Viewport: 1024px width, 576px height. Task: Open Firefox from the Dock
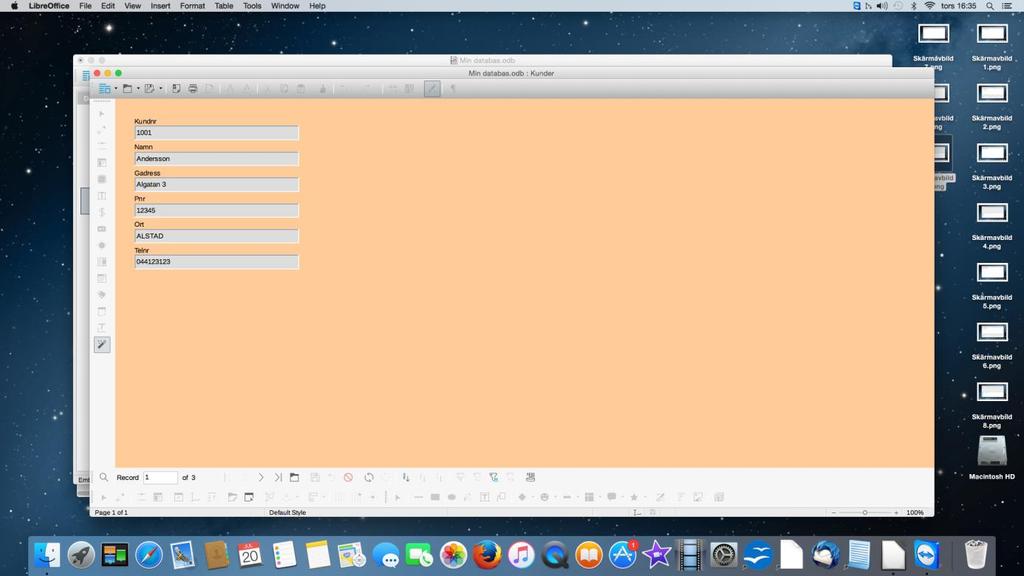click(x=487, y=555)
